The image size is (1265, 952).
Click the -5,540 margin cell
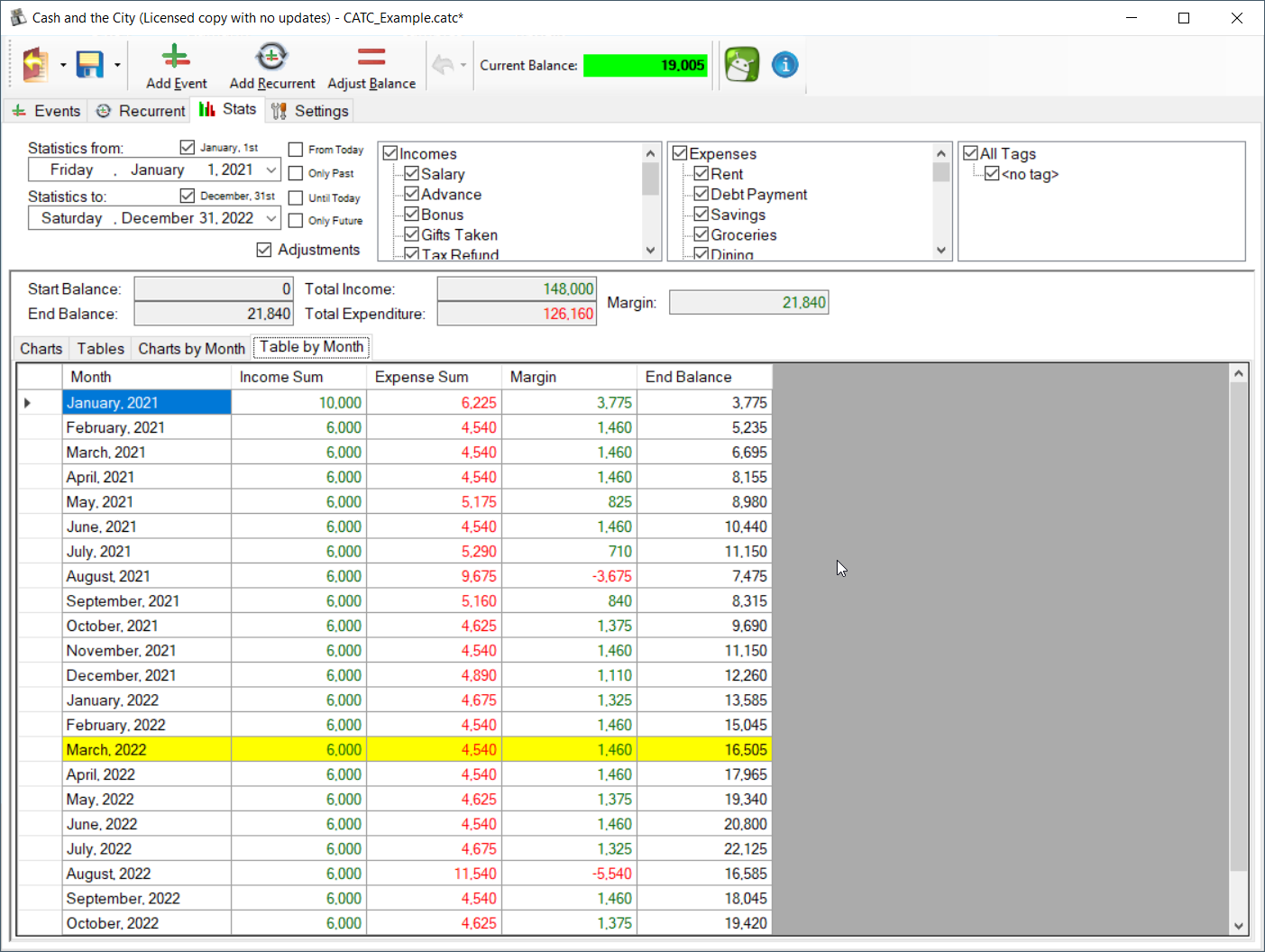[569, 874]
